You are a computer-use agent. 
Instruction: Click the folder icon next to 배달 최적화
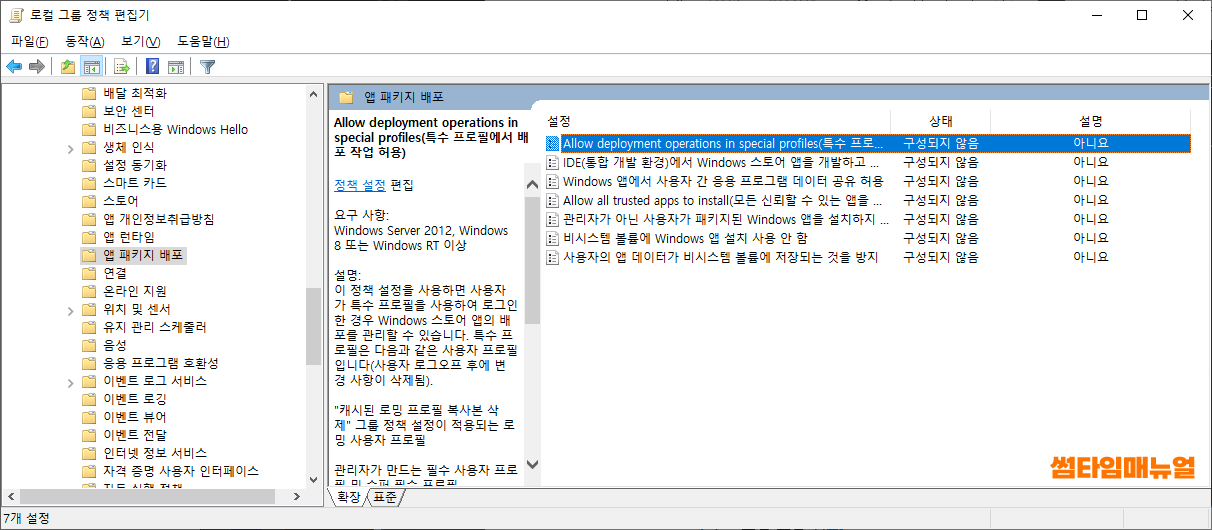[x=88, y=93]
